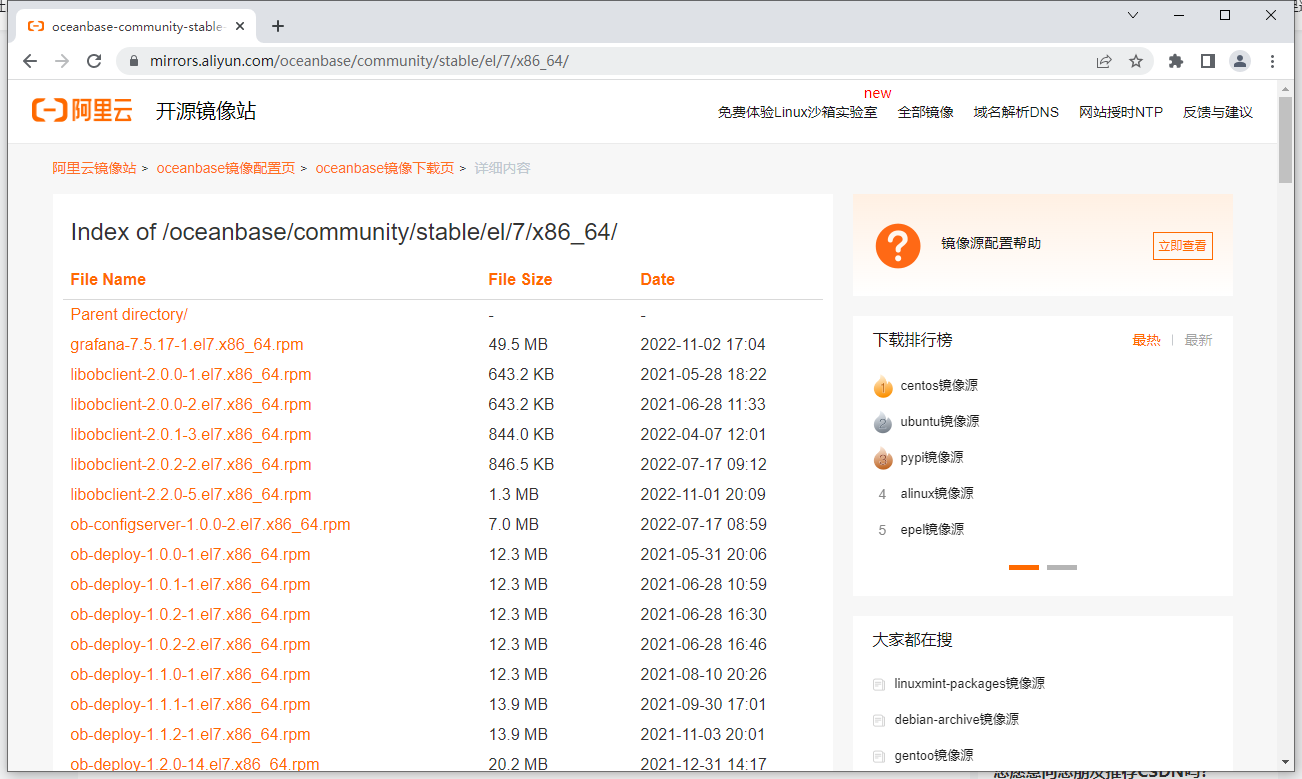Reload the current page

coord(94,61)
